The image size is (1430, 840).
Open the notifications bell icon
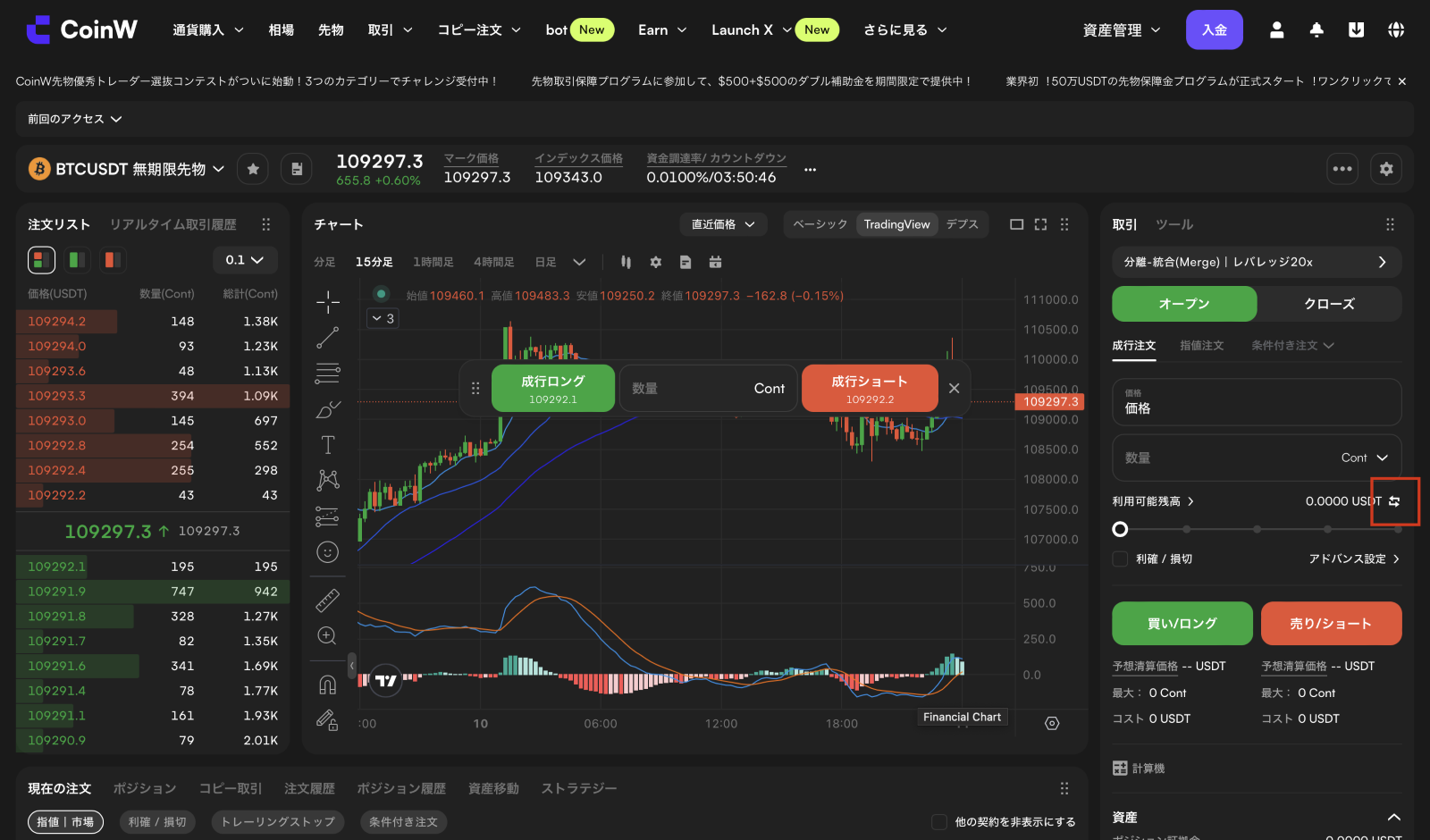1316,29
